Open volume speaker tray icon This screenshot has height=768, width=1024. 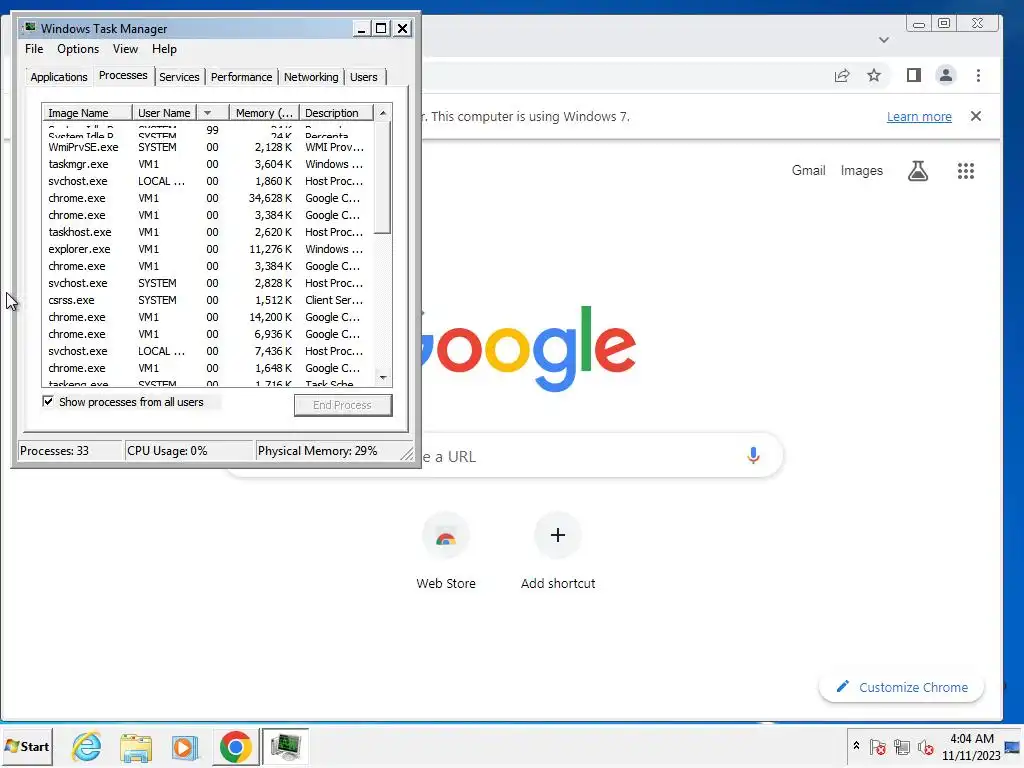(x=925, y=746)
